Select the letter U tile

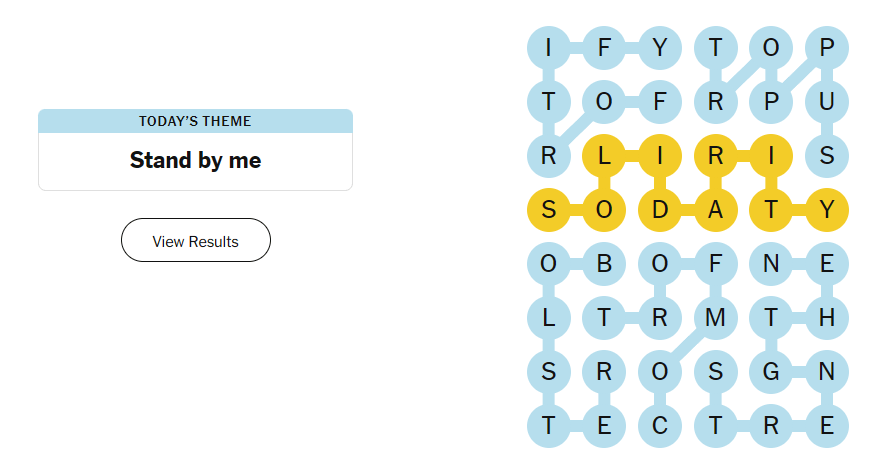pos(826,102)
